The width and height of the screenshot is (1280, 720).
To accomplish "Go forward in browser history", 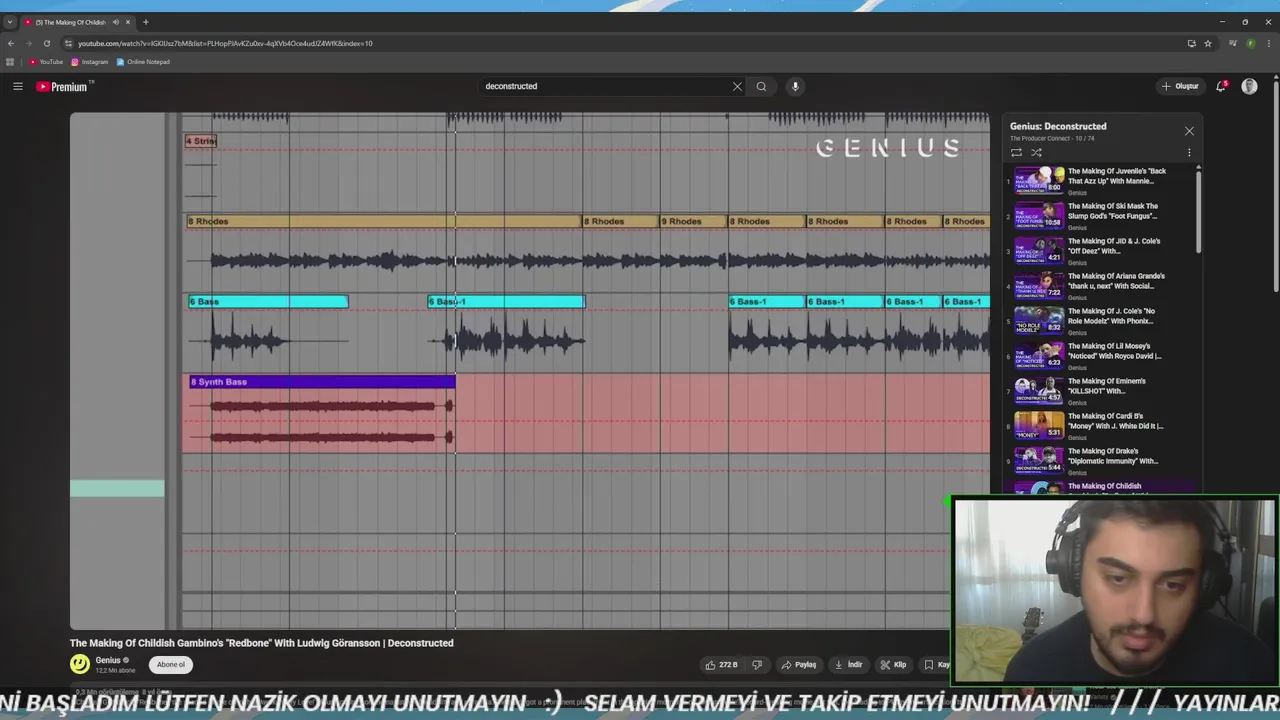I will pos(29,44).
